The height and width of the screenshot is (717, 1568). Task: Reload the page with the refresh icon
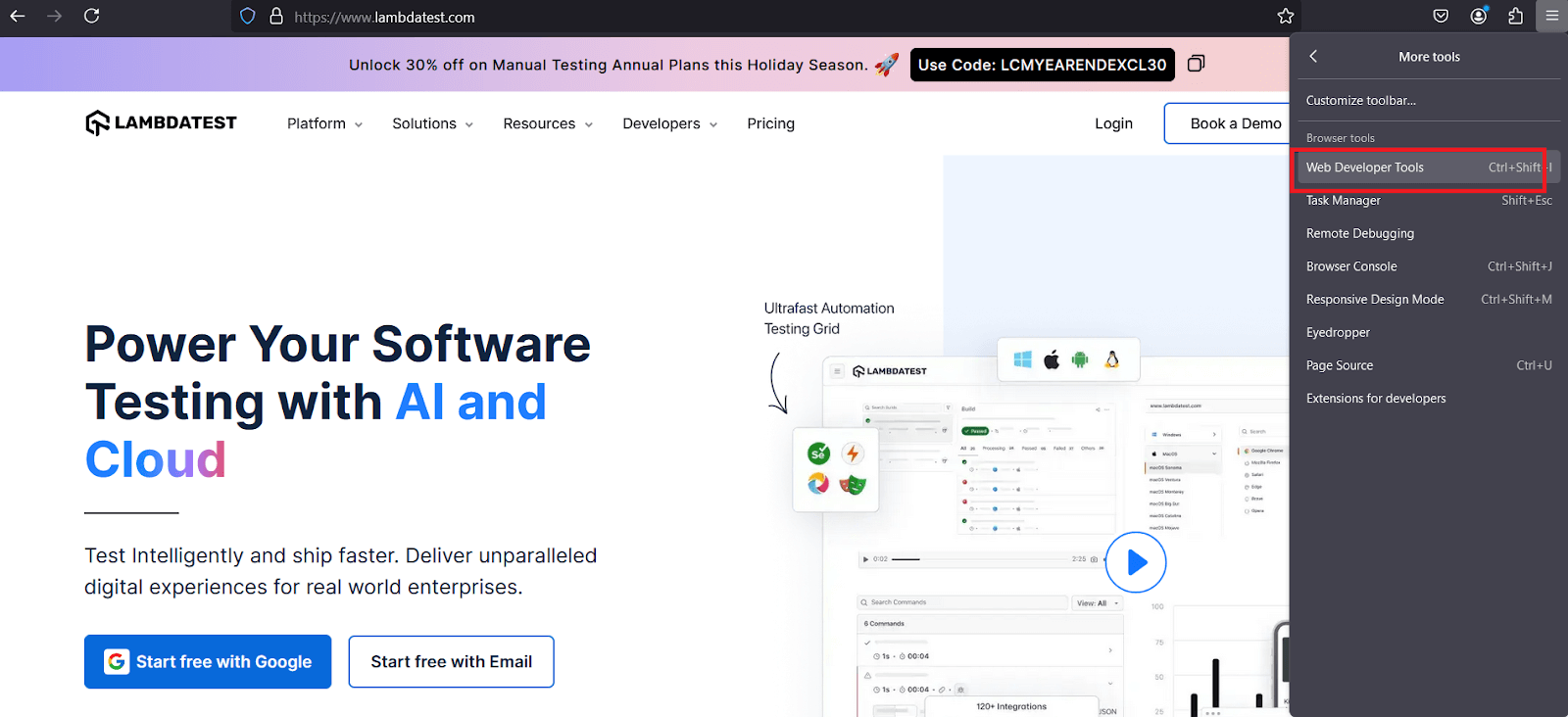coord(91,16)
